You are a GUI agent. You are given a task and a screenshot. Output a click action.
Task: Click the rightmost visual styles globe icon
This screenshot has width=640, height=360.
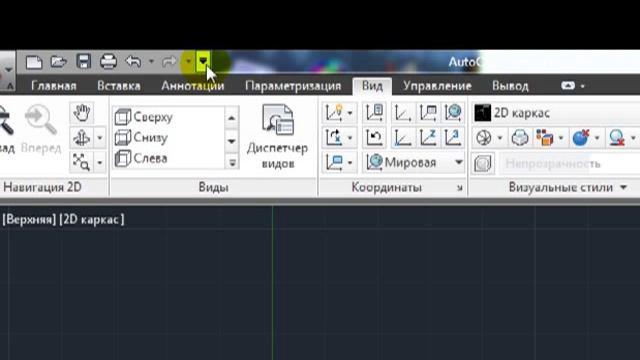[617, 138]
